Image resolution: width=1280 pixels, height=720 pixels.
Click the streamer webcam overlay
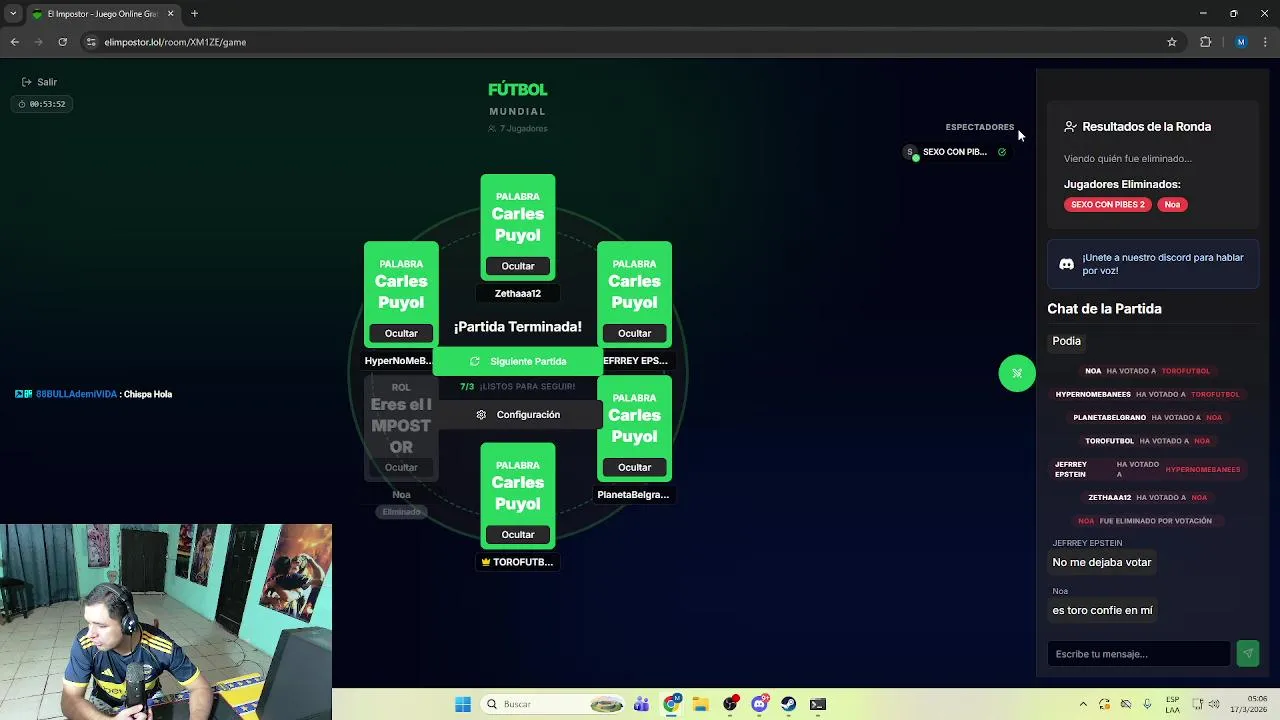coord(166,621)
